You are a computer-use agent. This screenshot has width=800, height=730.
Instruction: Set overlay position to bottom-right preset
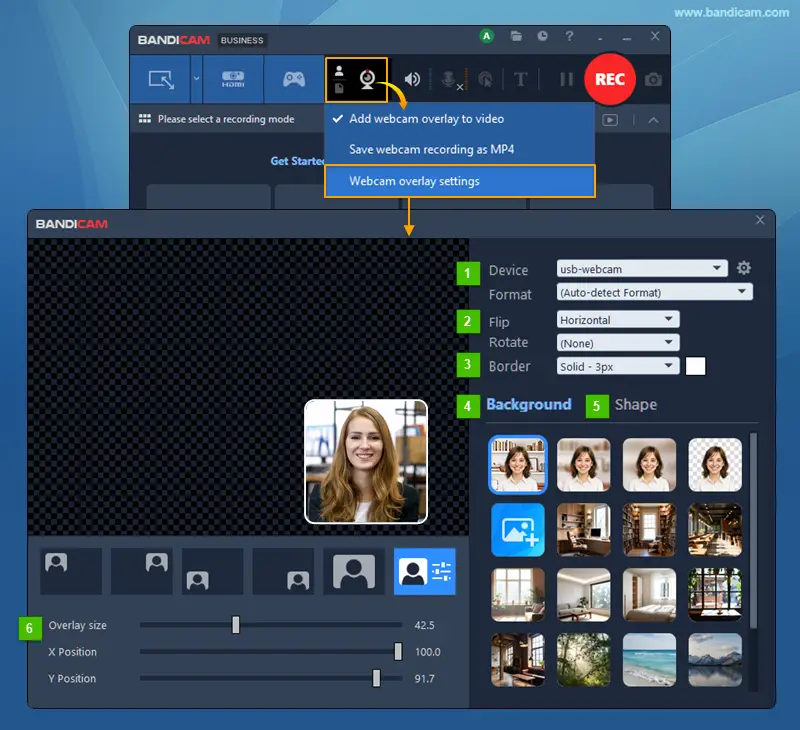click(283, 571)
